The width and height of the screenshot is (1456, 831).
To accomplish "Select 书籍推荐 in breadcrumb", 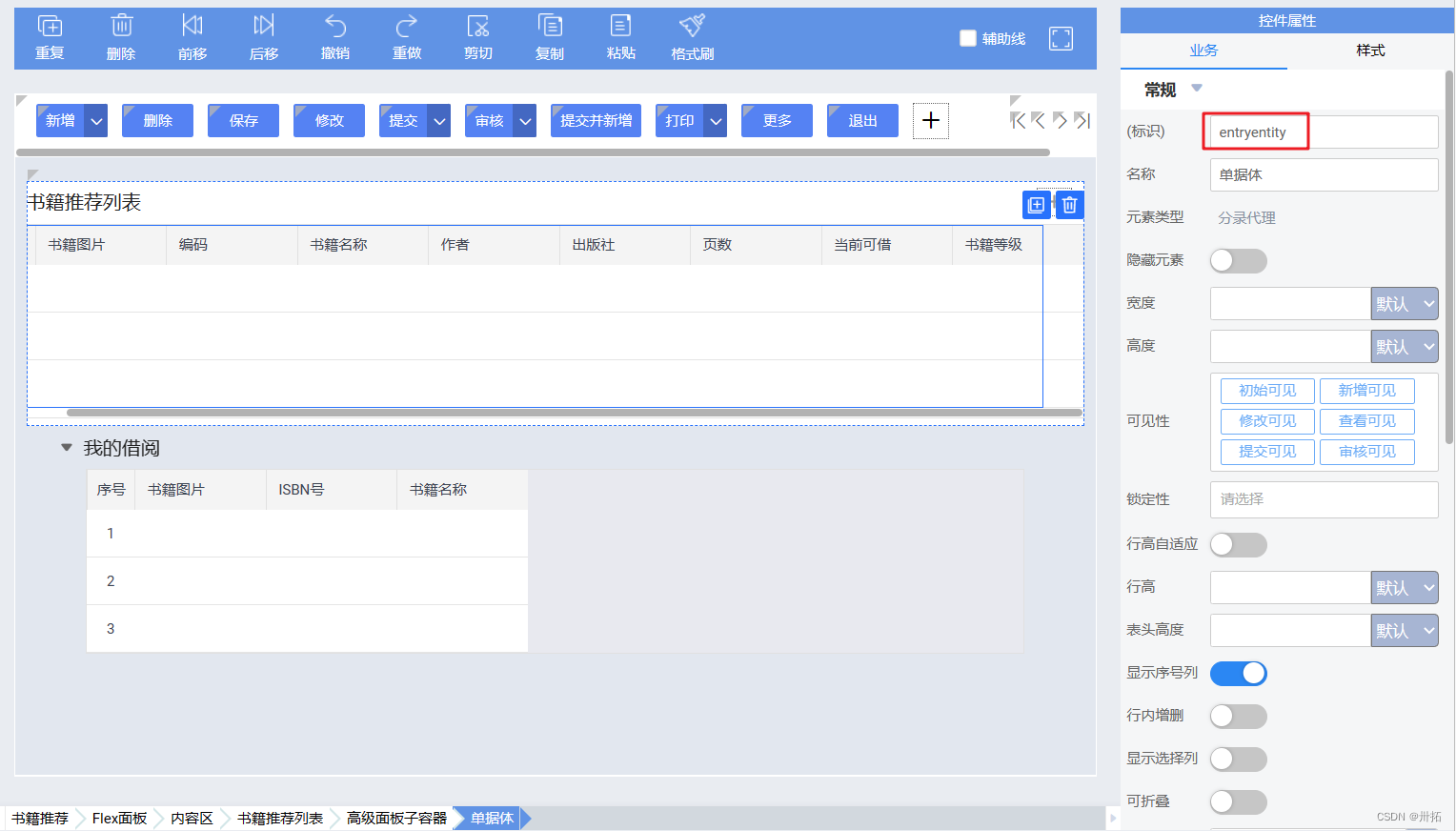I will [x=40, y=819].
